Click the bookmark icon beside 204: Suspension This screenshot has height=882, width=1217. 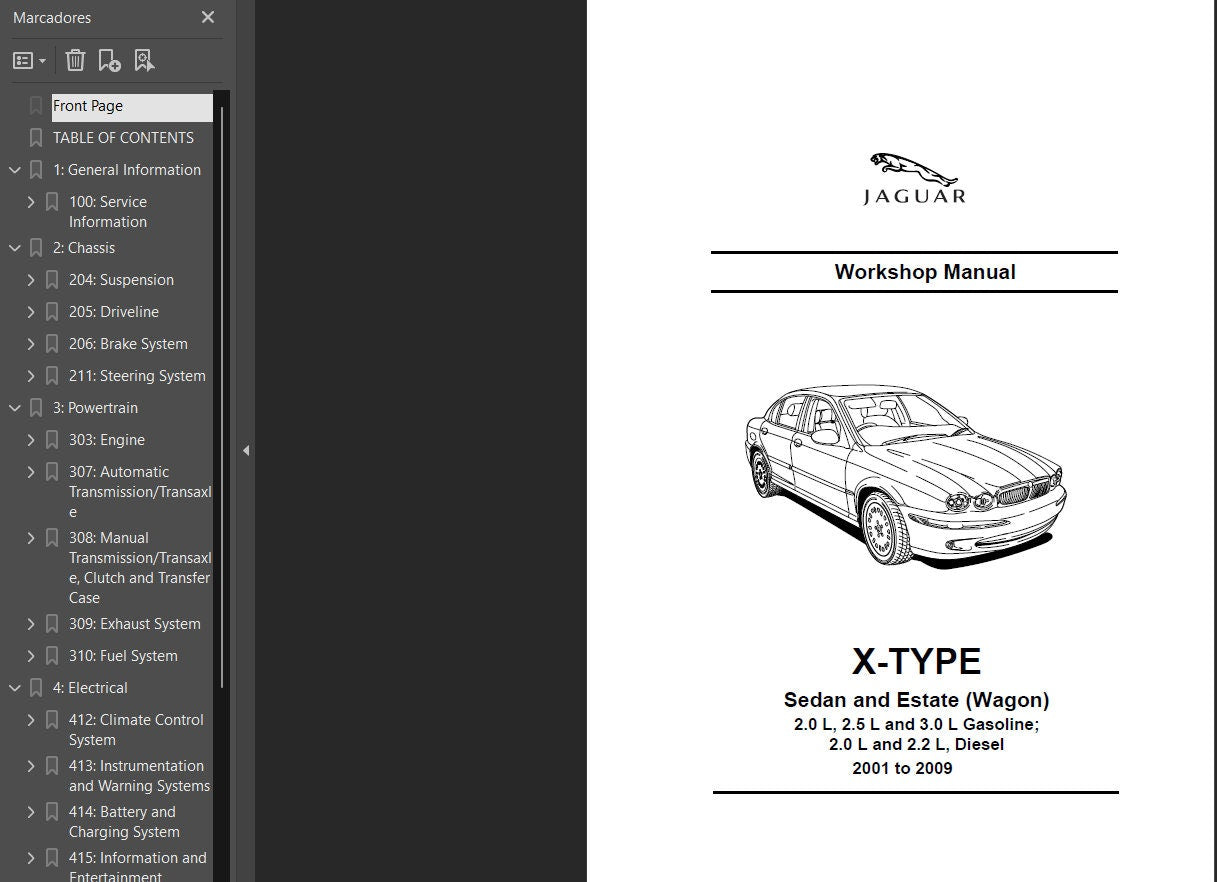tap(52, 280)
